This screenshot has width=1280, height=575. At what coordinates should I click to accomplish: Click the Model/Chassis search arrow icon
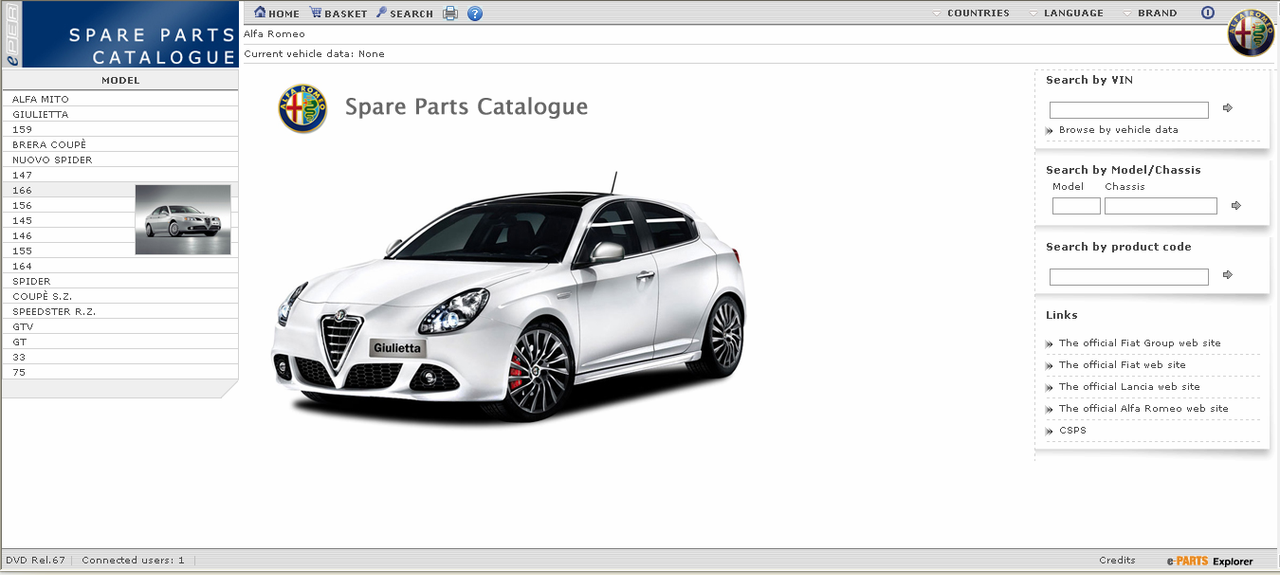[1236, 206]
